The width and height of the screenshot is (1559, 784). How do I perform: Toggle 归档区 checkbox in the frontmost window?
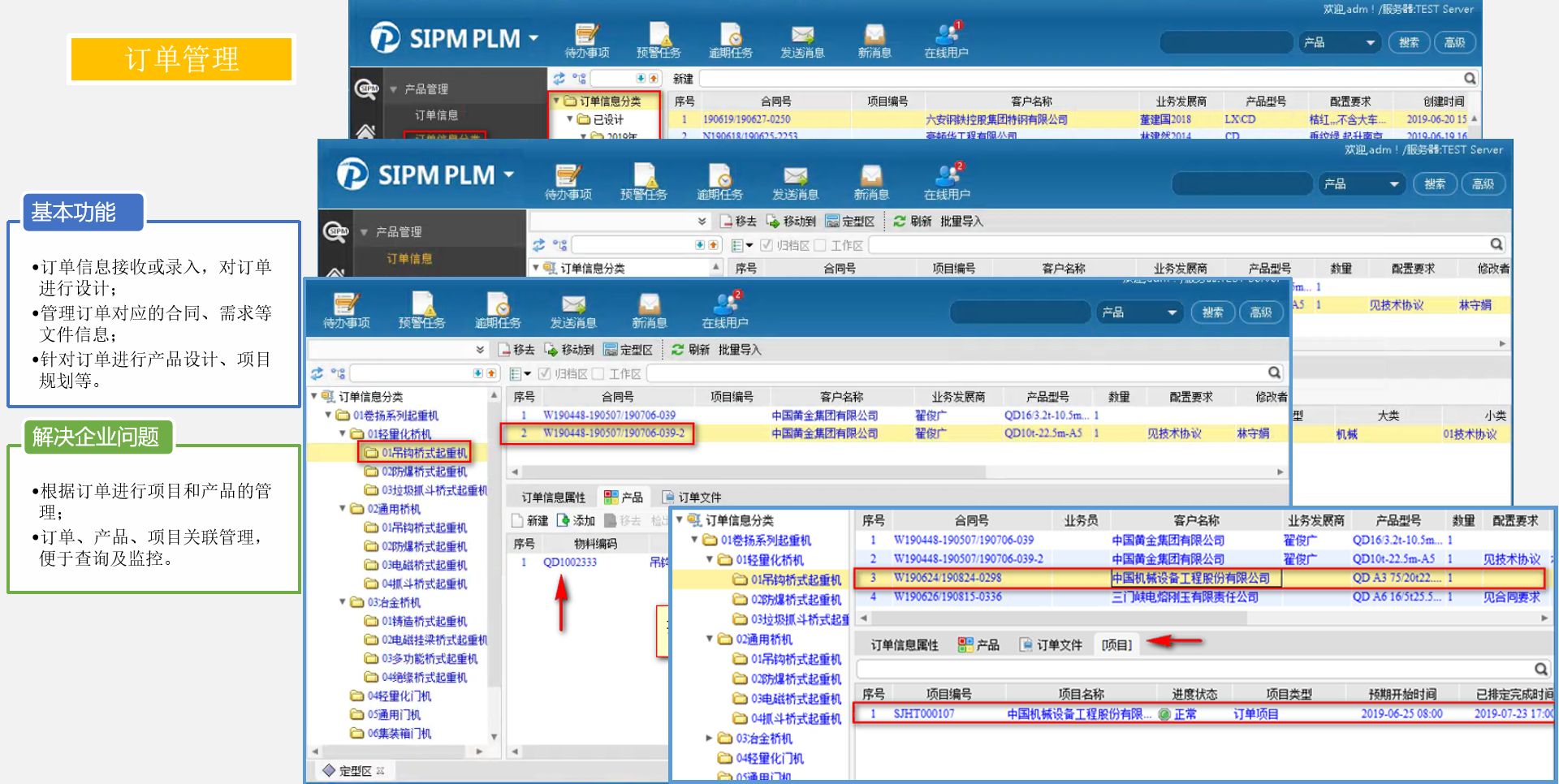(x=545, y=373)
